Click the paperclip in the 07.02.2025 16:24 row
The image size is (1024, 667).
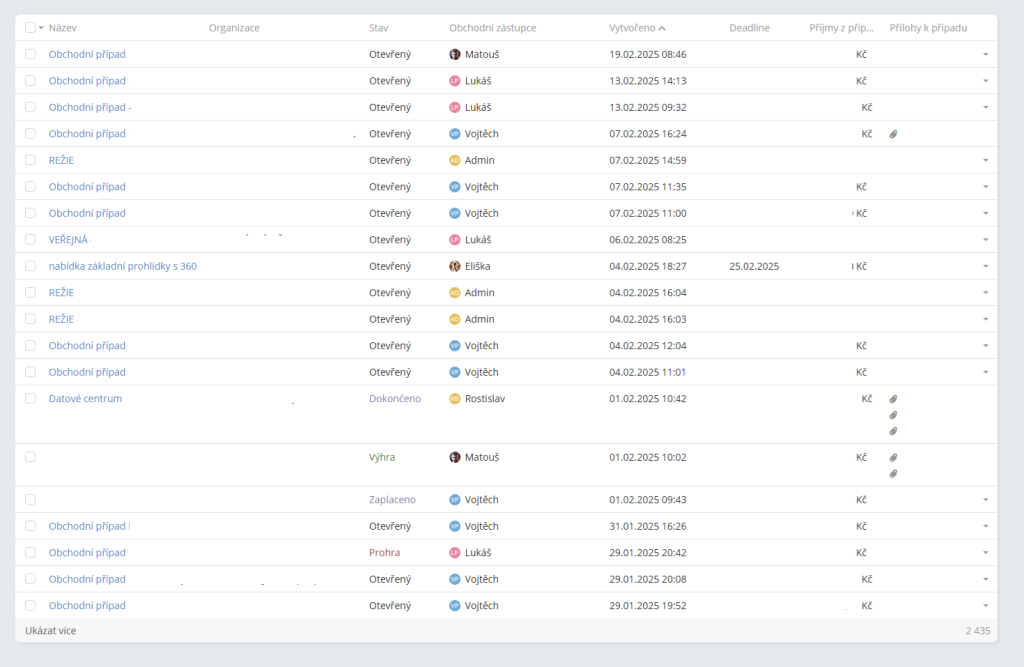point(893,134)
